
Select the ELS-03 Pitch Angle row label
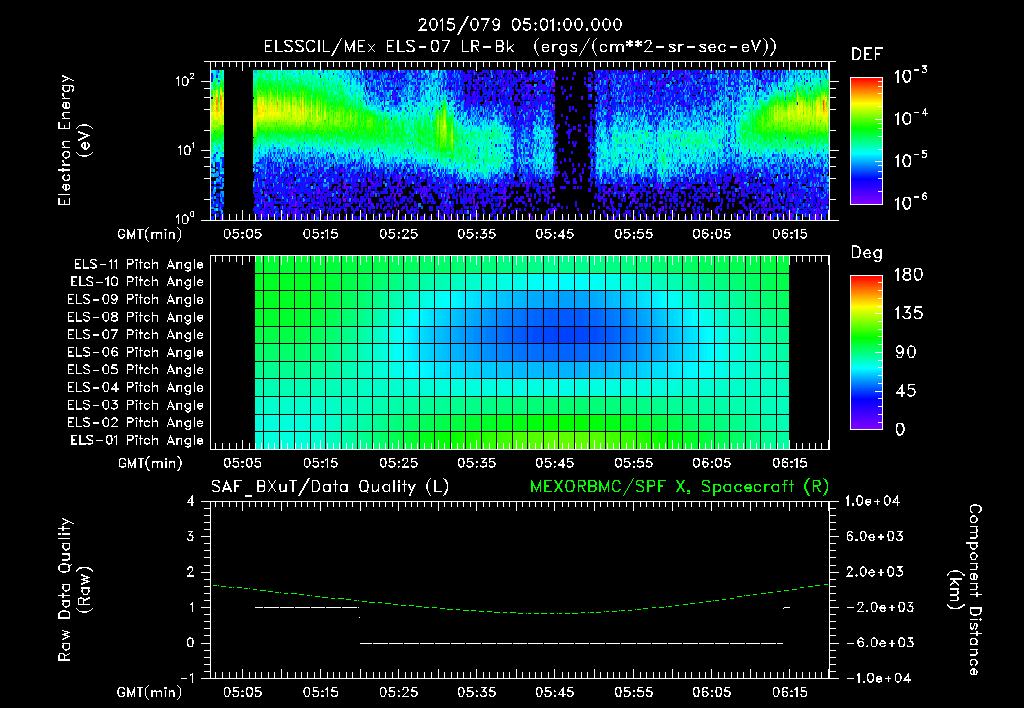coord(135,406)
